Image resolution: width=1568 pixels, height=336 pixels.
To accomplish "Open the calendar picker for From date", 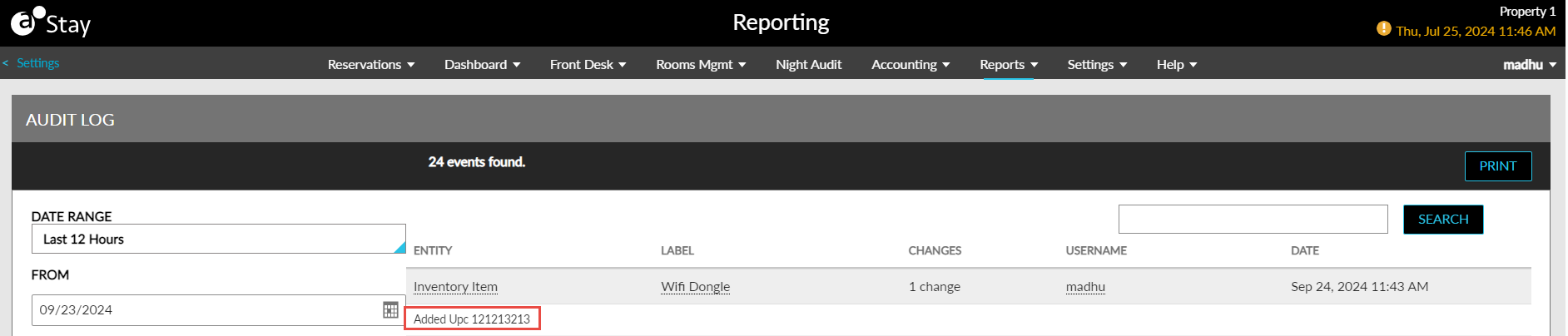I will (390, 310).
